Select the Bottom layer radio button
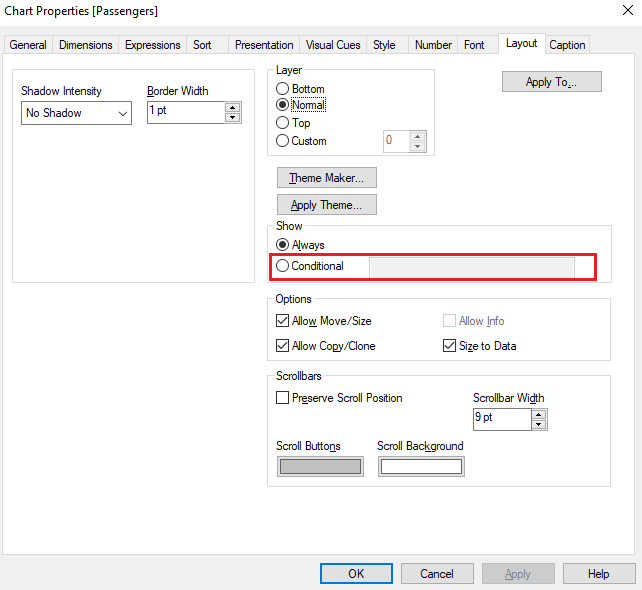Image resolution: width=642 pixels, height=590 pixels. [x=282, y=88]
